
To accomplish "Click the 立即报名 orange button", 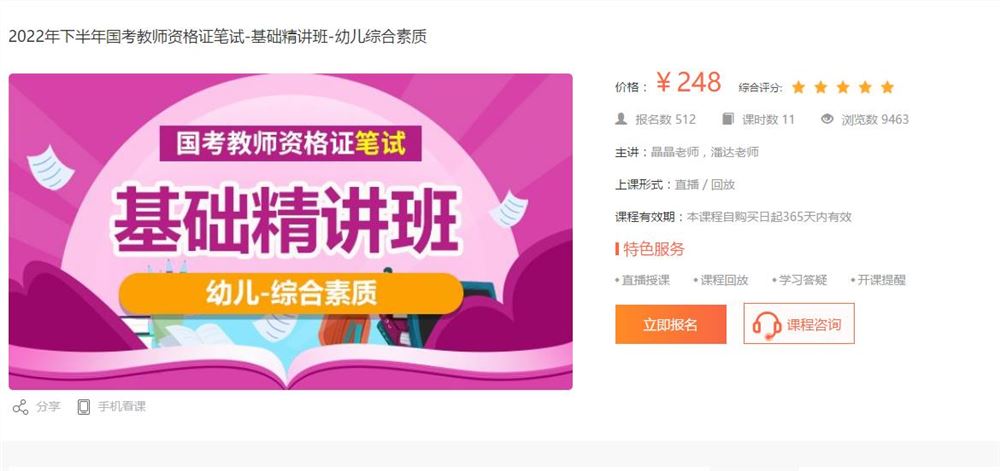I will 670,324.
